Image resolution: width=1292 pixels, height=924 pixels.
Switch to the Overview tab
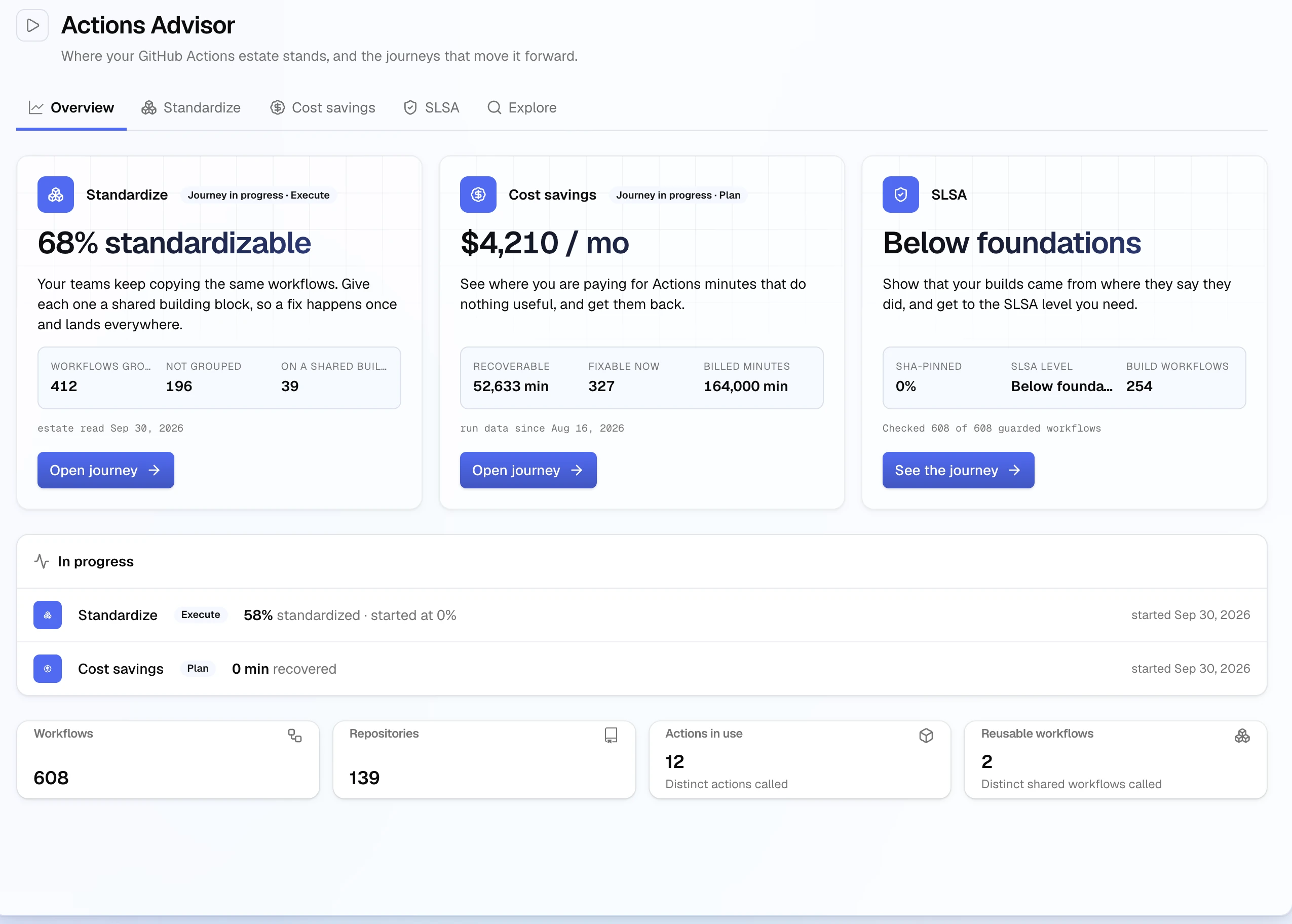[x=71, y=107]
